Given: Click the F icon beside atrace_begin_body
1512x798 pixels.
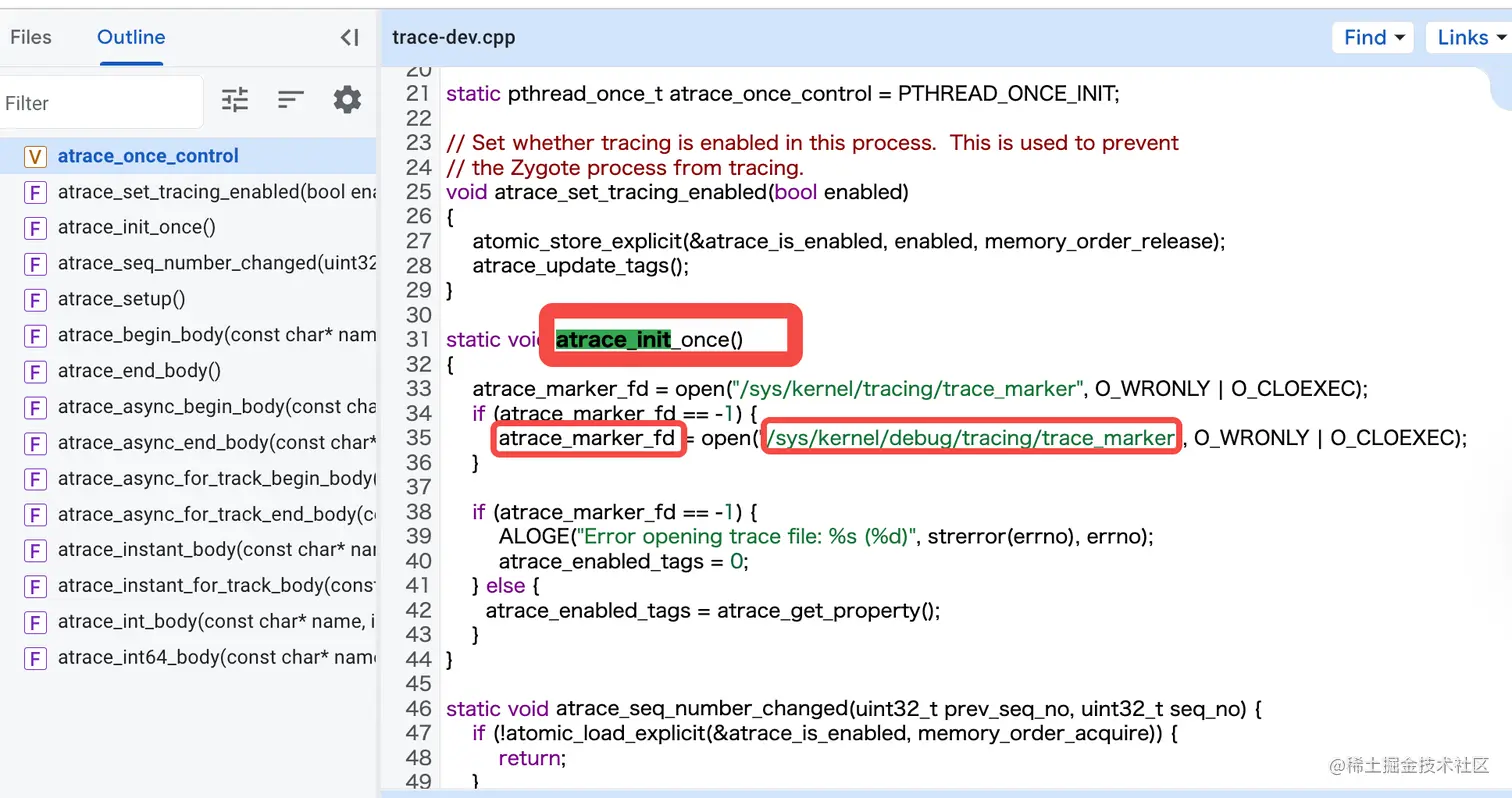Looking at the screenshot, I should tap(35, 336).
